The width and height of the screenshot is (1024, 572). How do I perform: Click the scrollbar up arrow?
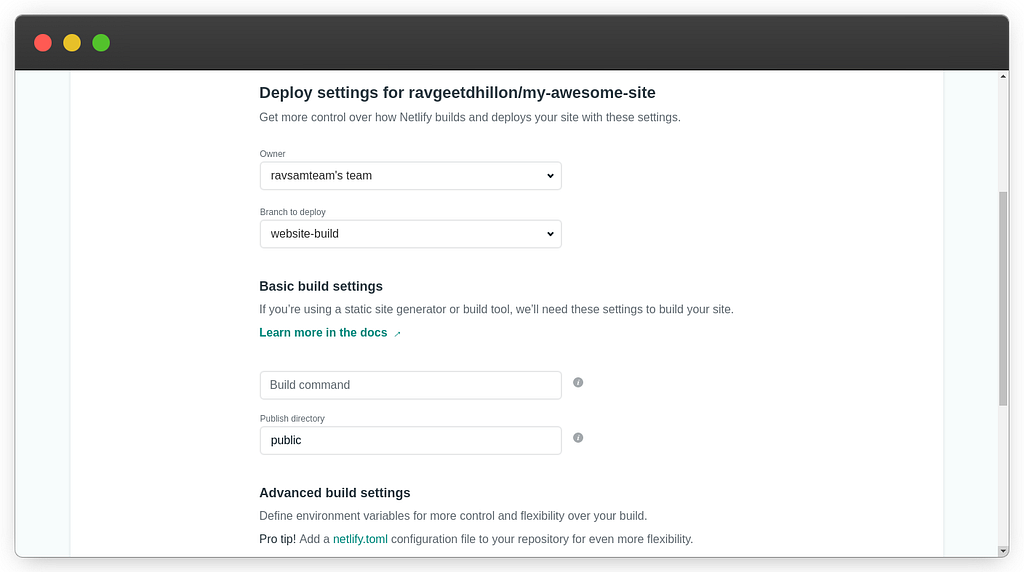(1003, 76)
